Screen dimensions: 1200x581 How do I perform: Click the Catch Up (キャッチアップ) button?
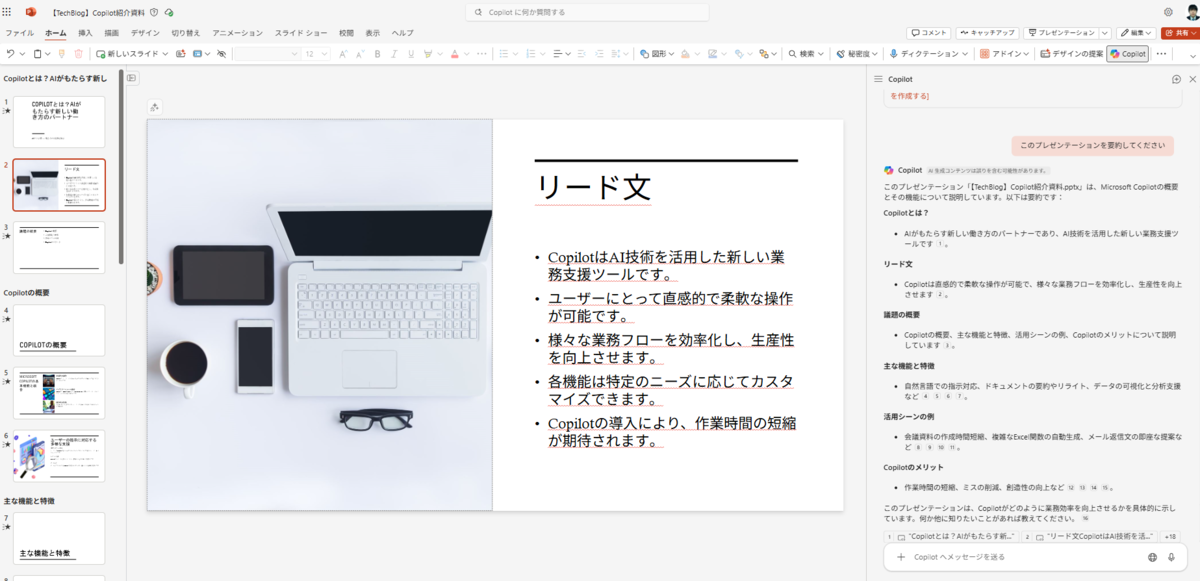pyautogui.click(x=987, y=33)
